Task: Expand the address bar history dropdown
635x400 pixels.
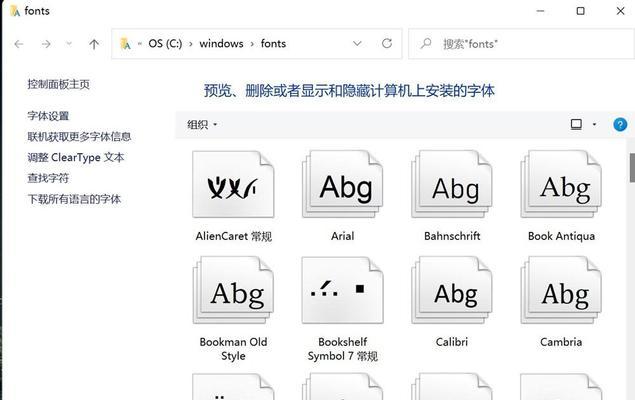Action: pos(357,43)
